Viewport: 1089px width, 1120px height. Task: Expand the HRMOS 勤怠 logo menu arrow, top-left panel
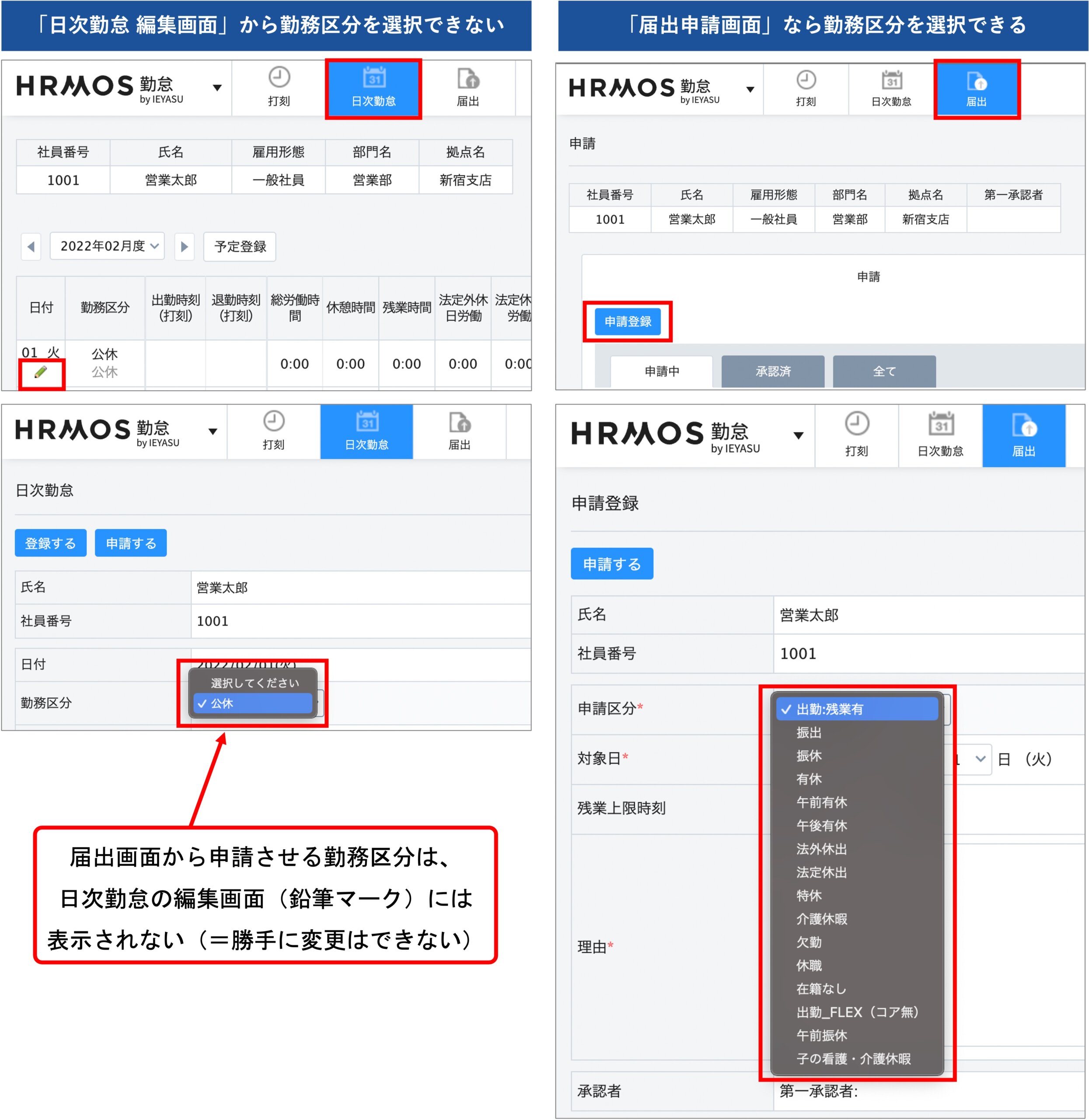[x=217, y=88]
